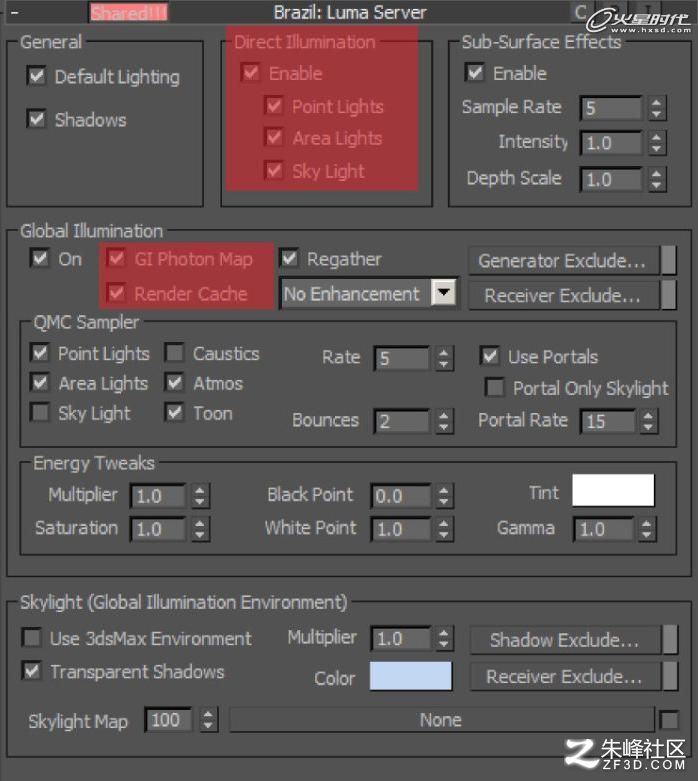This screenshot has height=781, width=698.
Task: Uncheck Direct Illumination Sky Light
Action: click(274, 171)
